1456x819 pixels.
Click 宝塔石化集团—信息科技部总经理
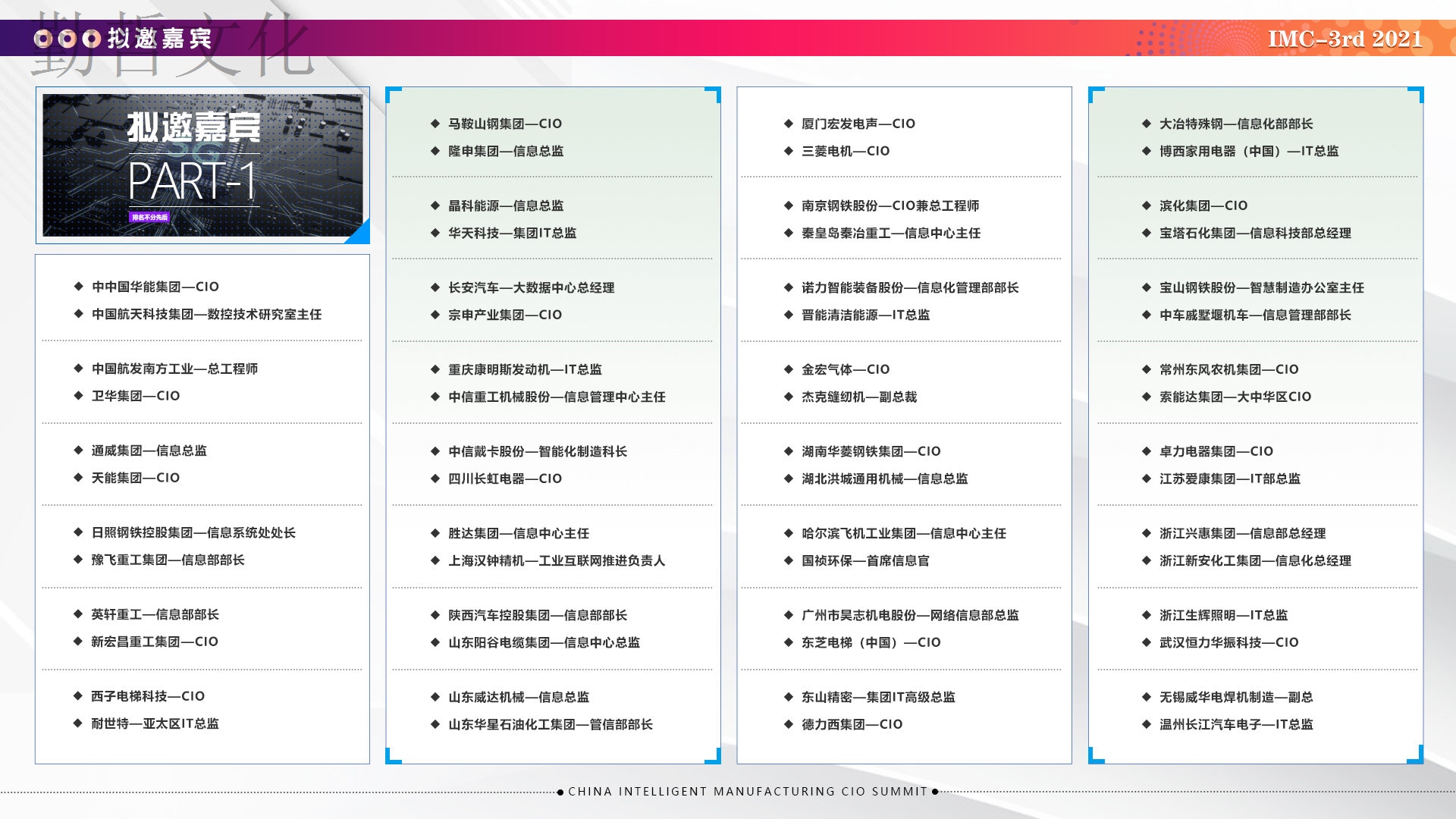coord(1255,233)
